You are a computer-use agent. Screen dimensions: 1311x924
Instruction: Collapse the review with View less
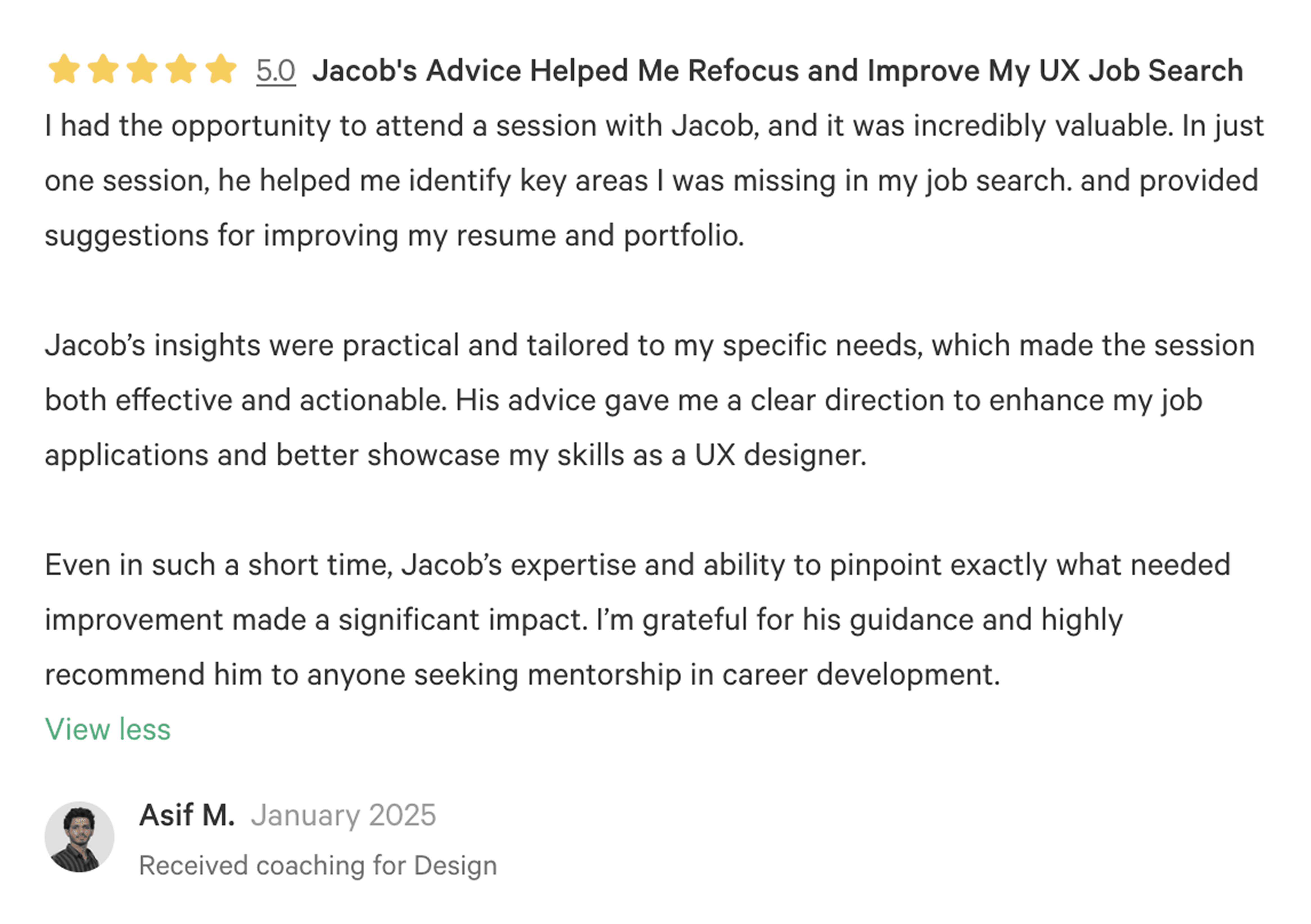(x=108, y=729)
